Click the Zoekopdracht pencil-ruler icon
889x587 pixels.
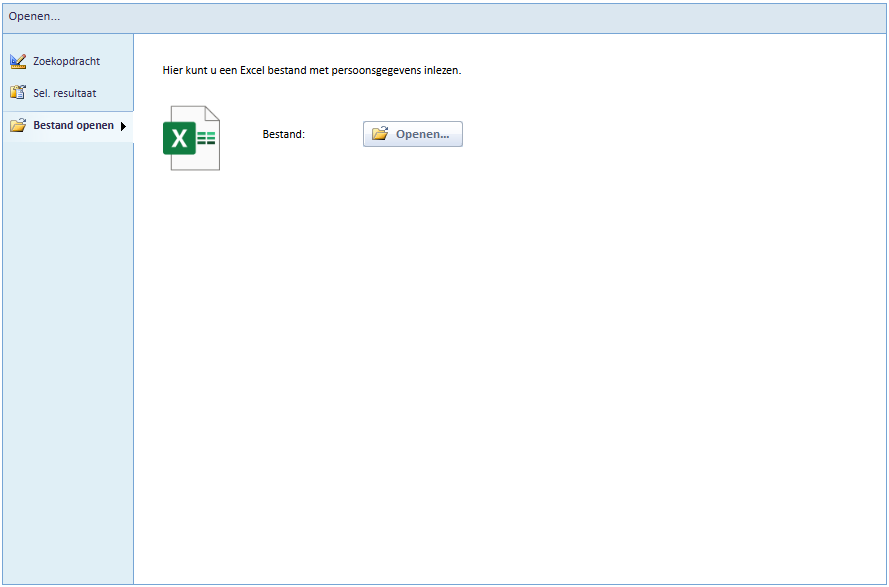[18, 61]
